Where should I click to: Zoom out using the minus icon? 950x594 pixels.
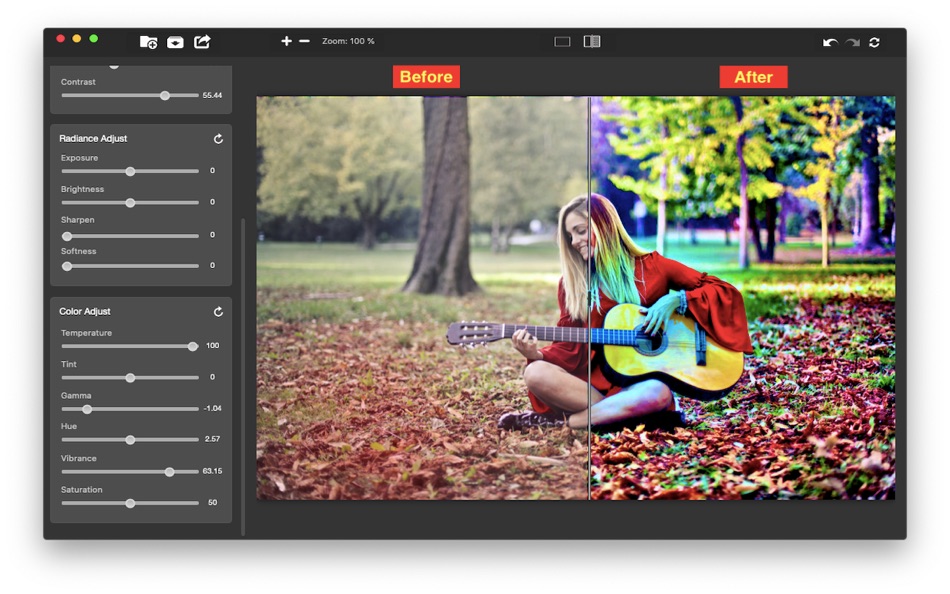point(303,42)
